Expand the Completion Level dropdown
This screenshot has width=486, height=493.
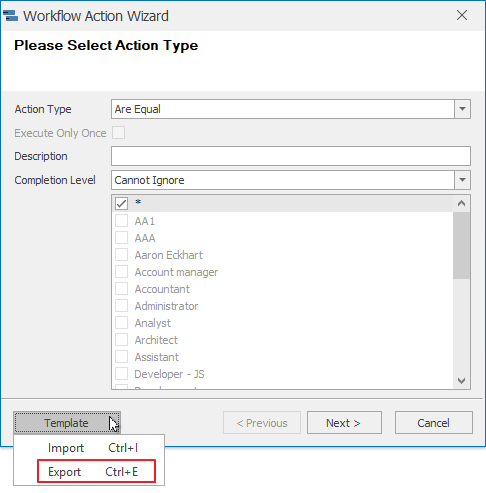(x=462, y=180)
